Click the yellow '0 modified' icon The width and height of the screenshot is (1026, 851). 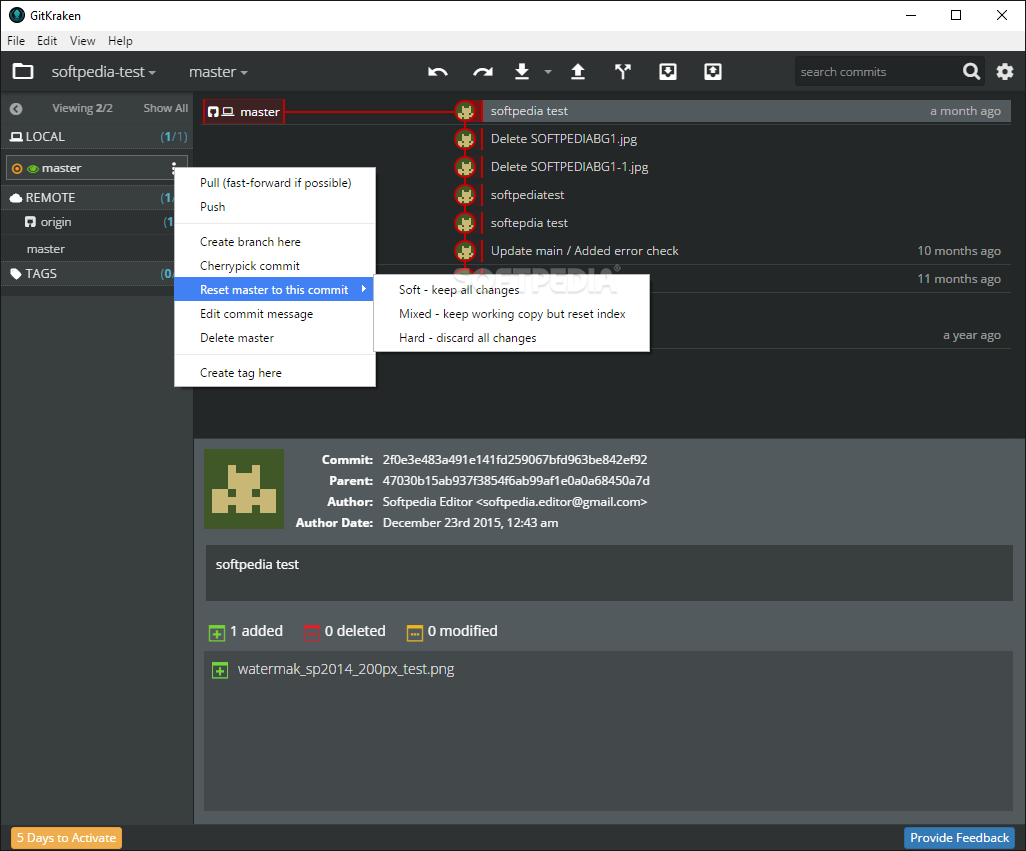click(x=415, y=633)
